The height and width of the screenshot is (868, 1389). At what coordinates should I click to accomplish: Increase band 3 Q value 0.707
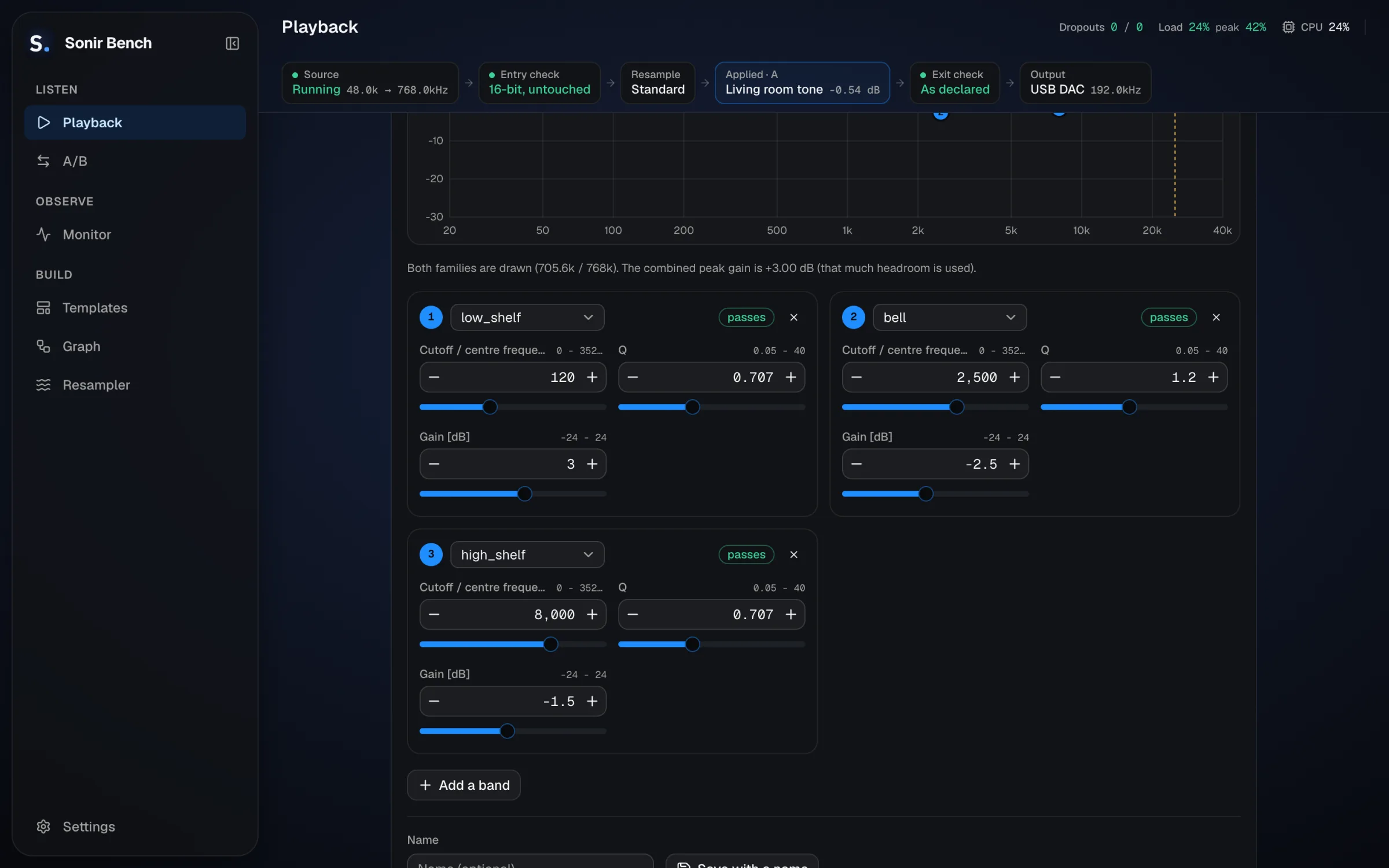click(791, 615)
